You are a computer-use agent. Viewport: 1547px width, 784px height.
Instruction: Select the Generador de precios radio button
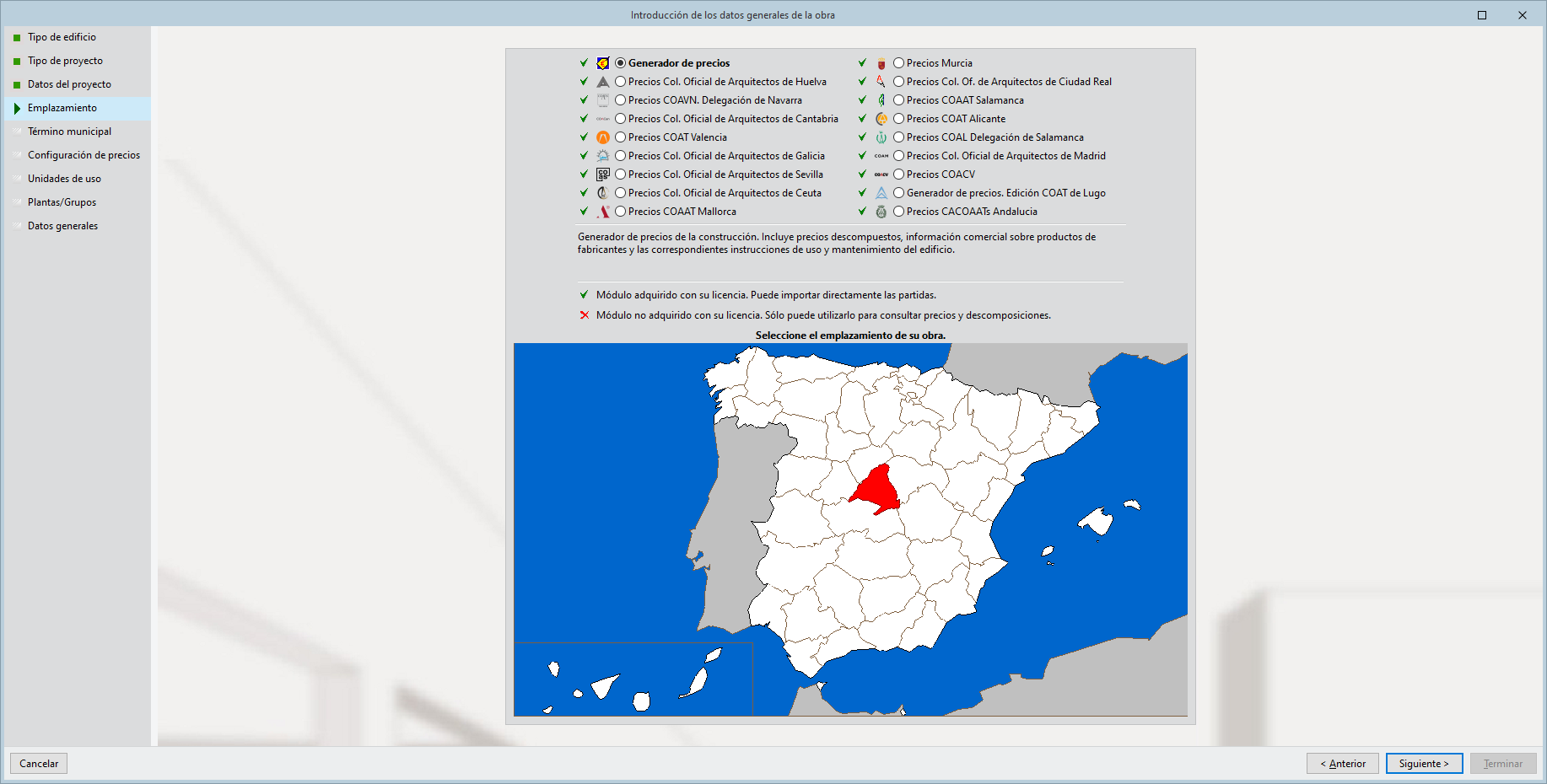pyautogui.click(x=621, y=63)
